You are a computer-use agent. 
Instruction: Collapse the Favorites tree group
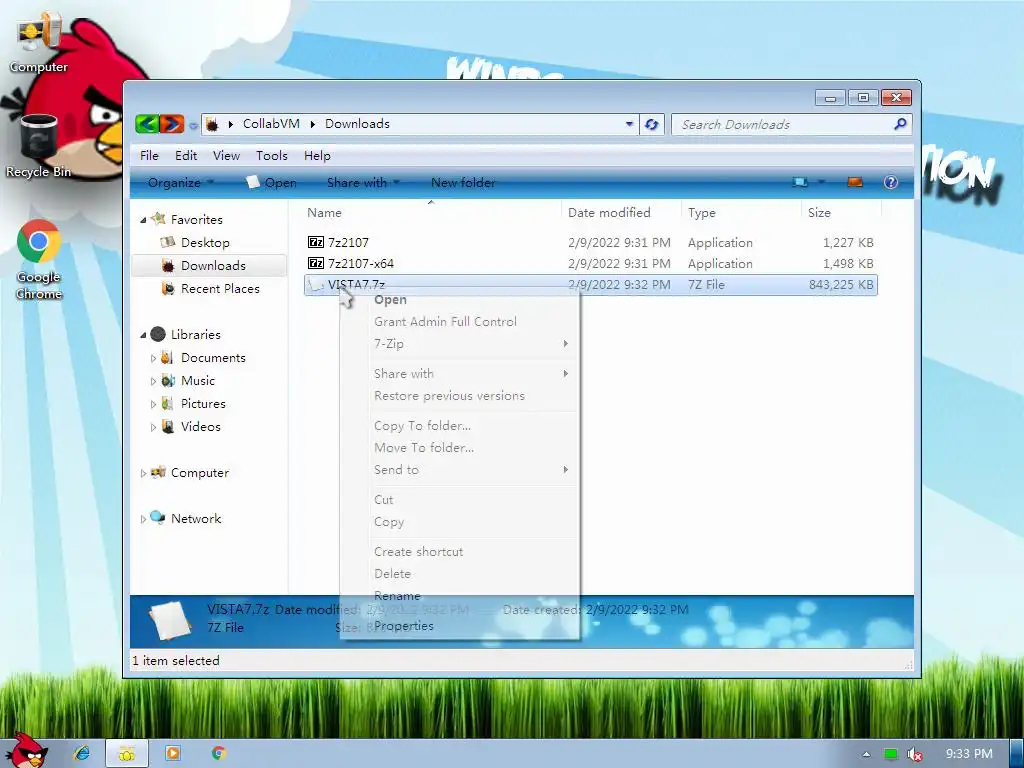143,220
